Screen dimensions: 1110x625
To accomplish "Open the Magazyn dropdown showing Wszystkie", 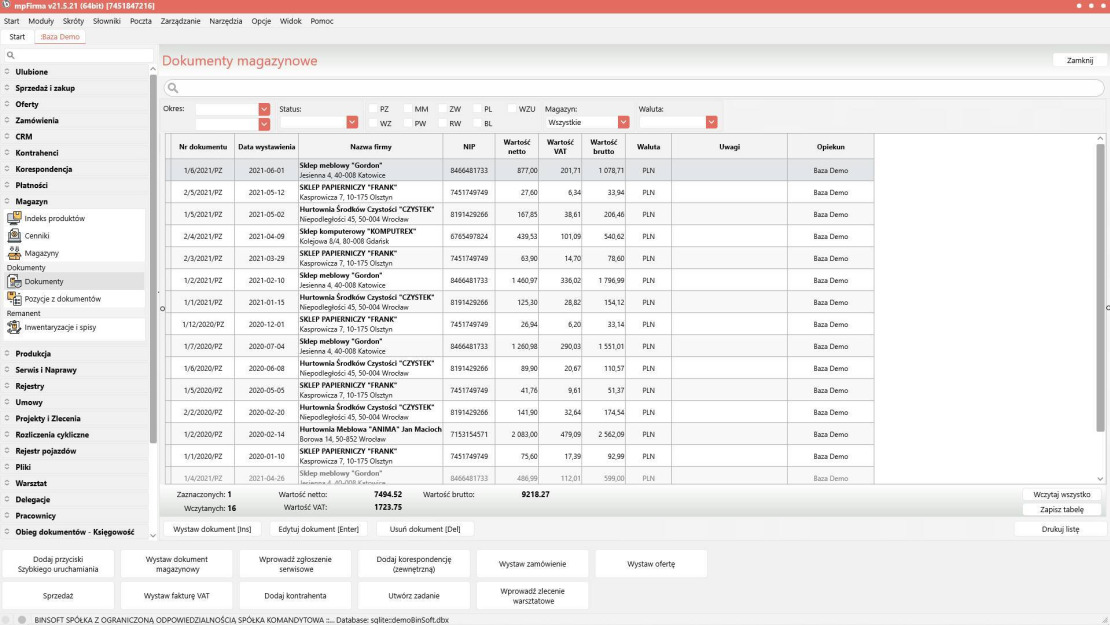I will (623, 122).
